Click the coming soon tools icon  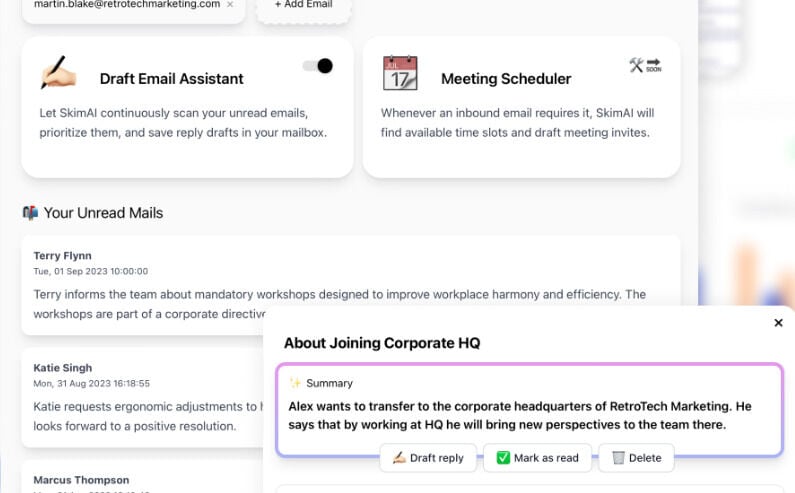click(645, 66)
